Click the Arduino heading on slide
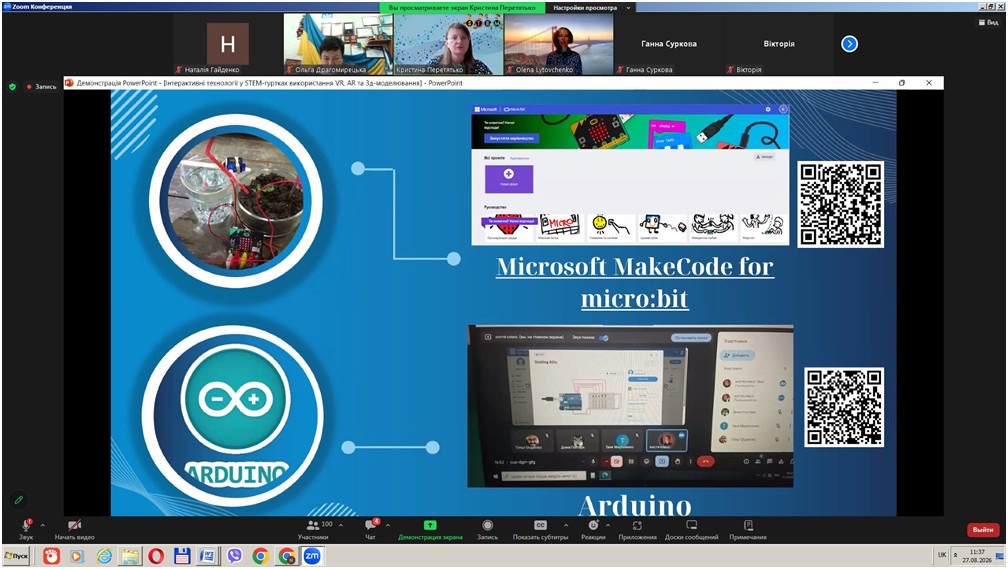 pyautogui.click(x=635, y=504)
